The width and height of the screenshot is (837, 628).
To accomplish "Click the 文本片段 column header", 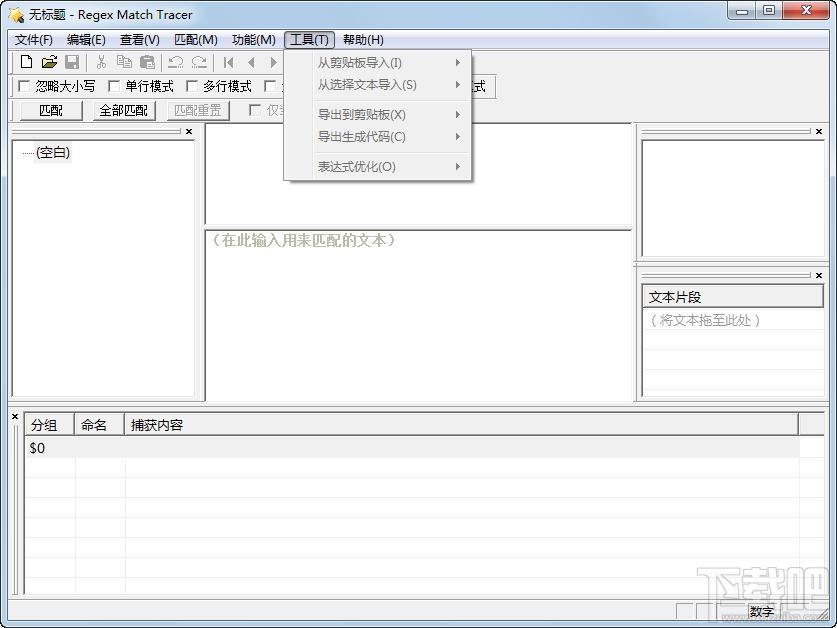I will point(733,296).
